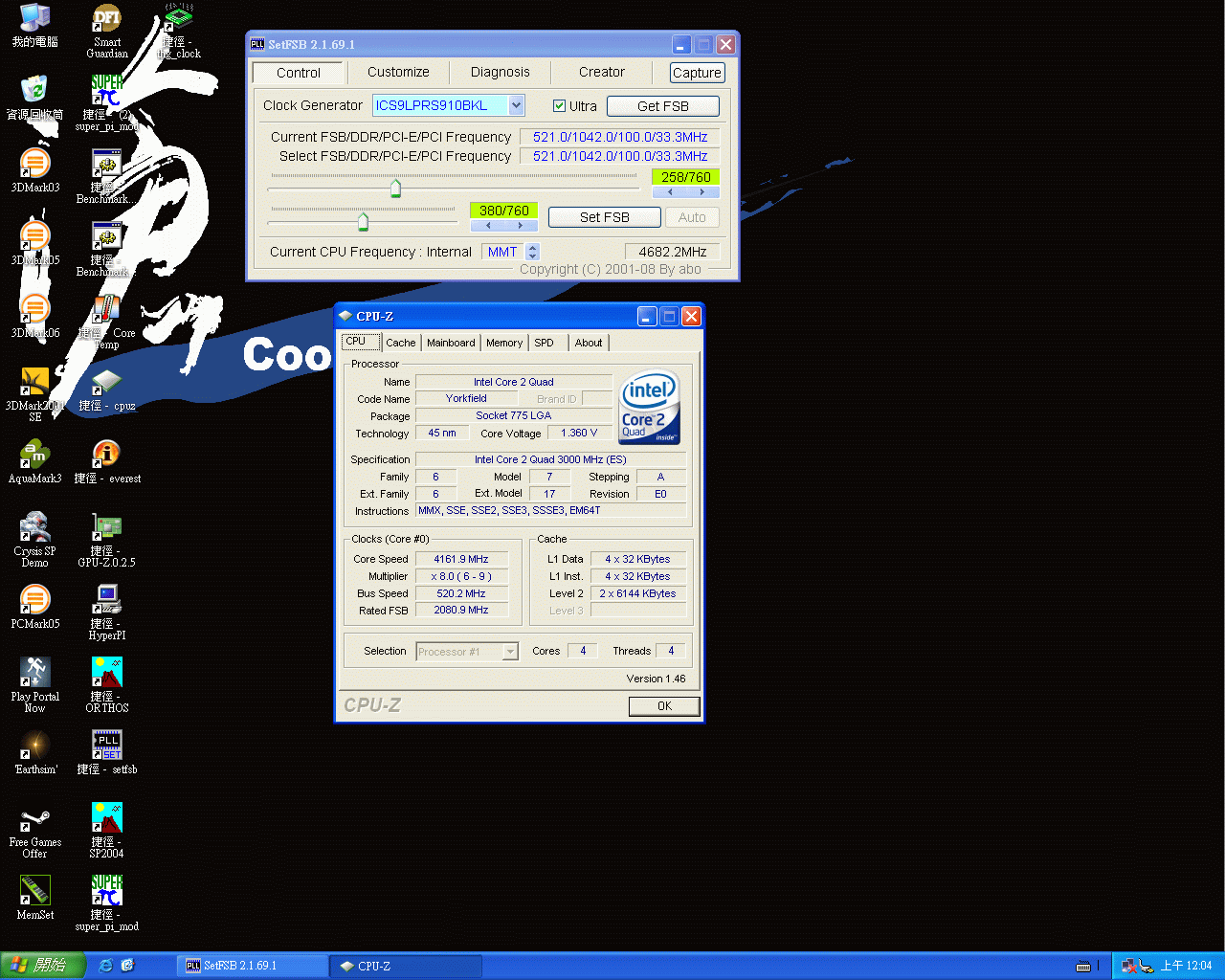Open the Steam Free Games Offer icon
Screen dimensions: 1225x980
tap(35, 831)
